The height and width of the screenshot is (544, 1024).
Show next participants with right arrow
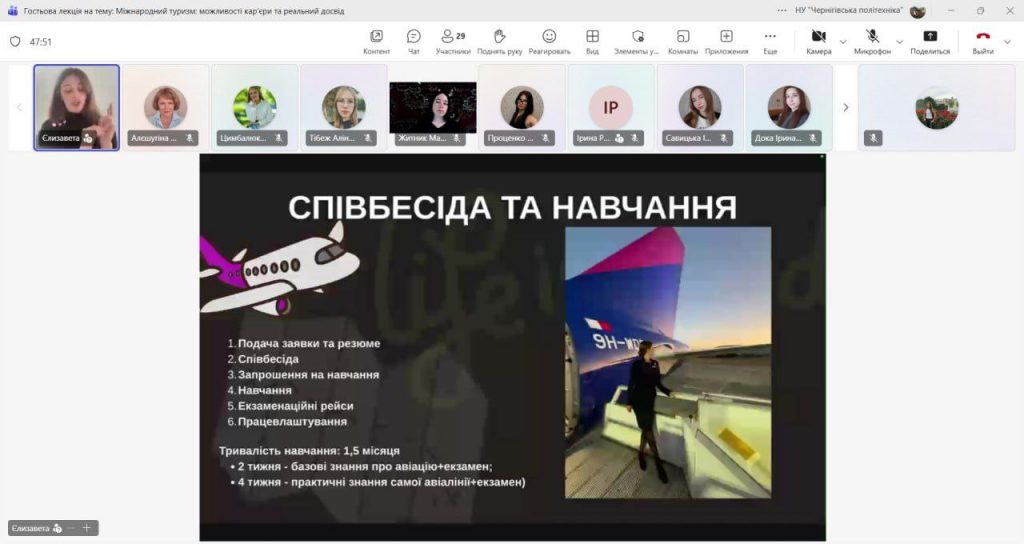[x=846, y=107]
